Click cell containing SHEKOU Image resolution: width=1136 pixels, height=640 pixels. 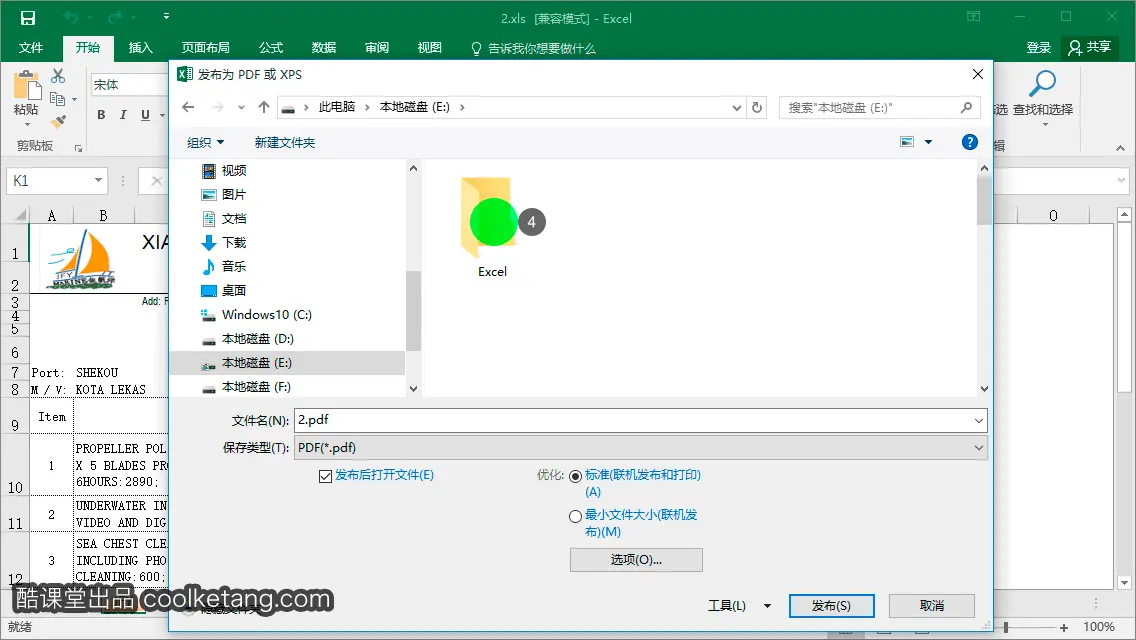coord(97,373)
